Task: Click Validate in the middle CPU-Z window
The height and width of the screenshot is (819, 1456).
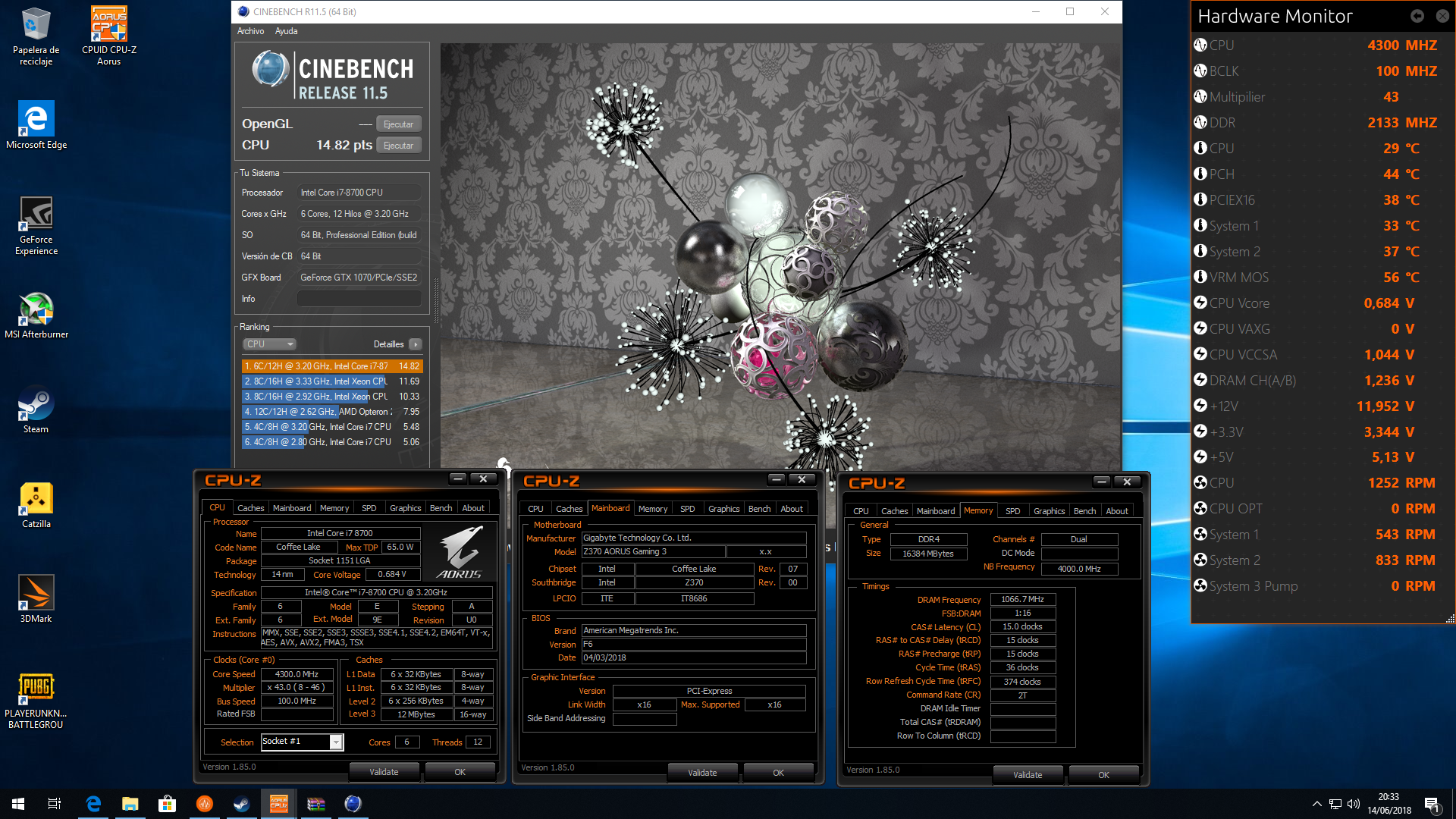Action: coord(702,773)
